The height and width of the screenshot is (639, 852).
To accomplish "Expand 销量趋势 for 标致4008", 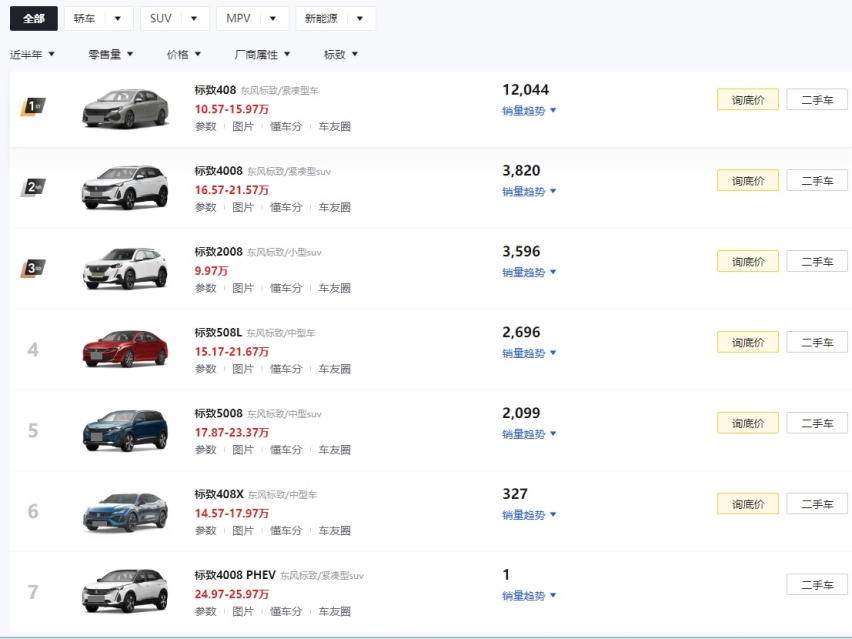I will pos(529,192).
